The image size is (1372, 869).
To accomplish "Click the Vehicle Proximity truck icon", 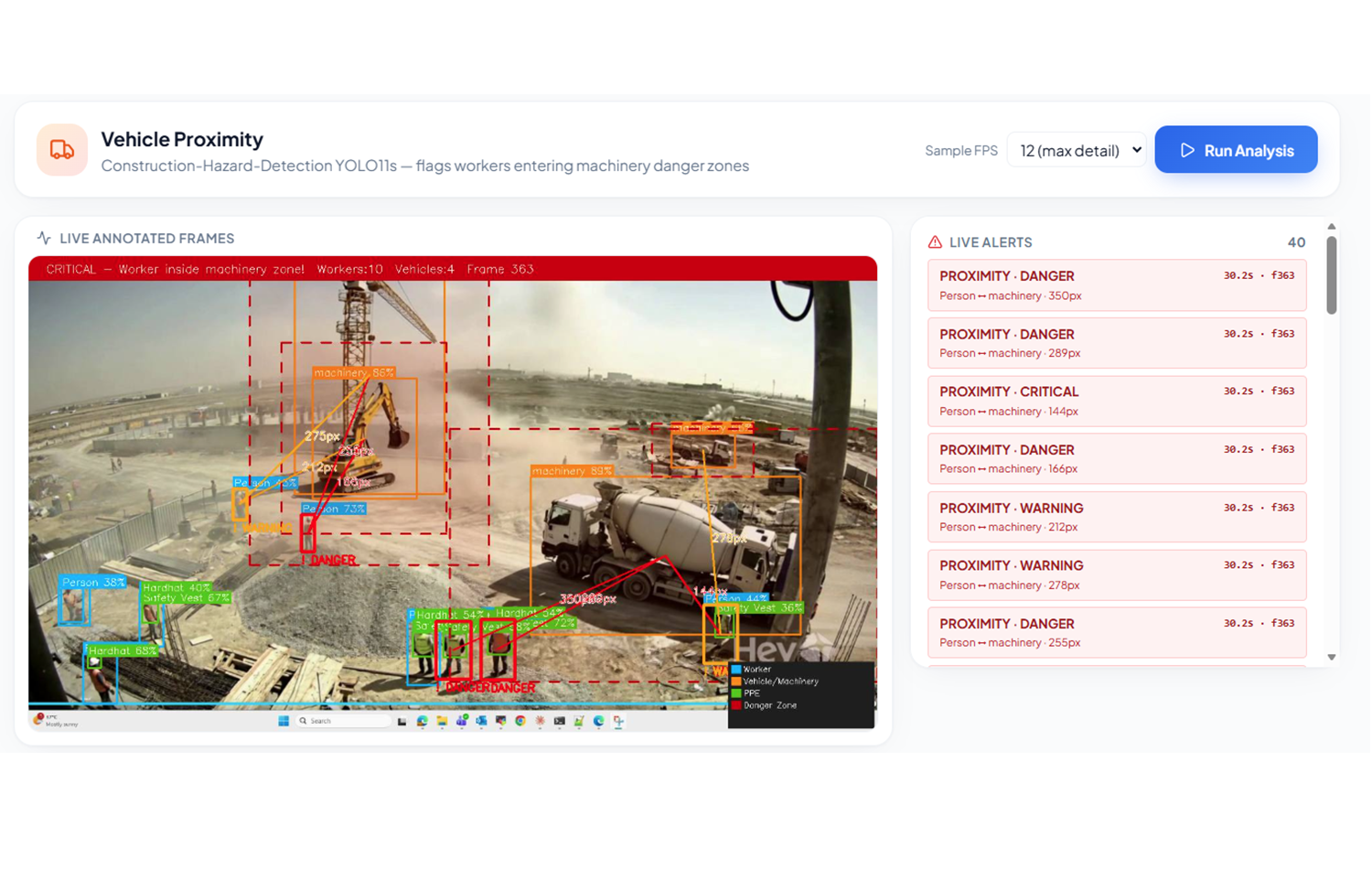I will pyautogui.click(x=61, y=150).
